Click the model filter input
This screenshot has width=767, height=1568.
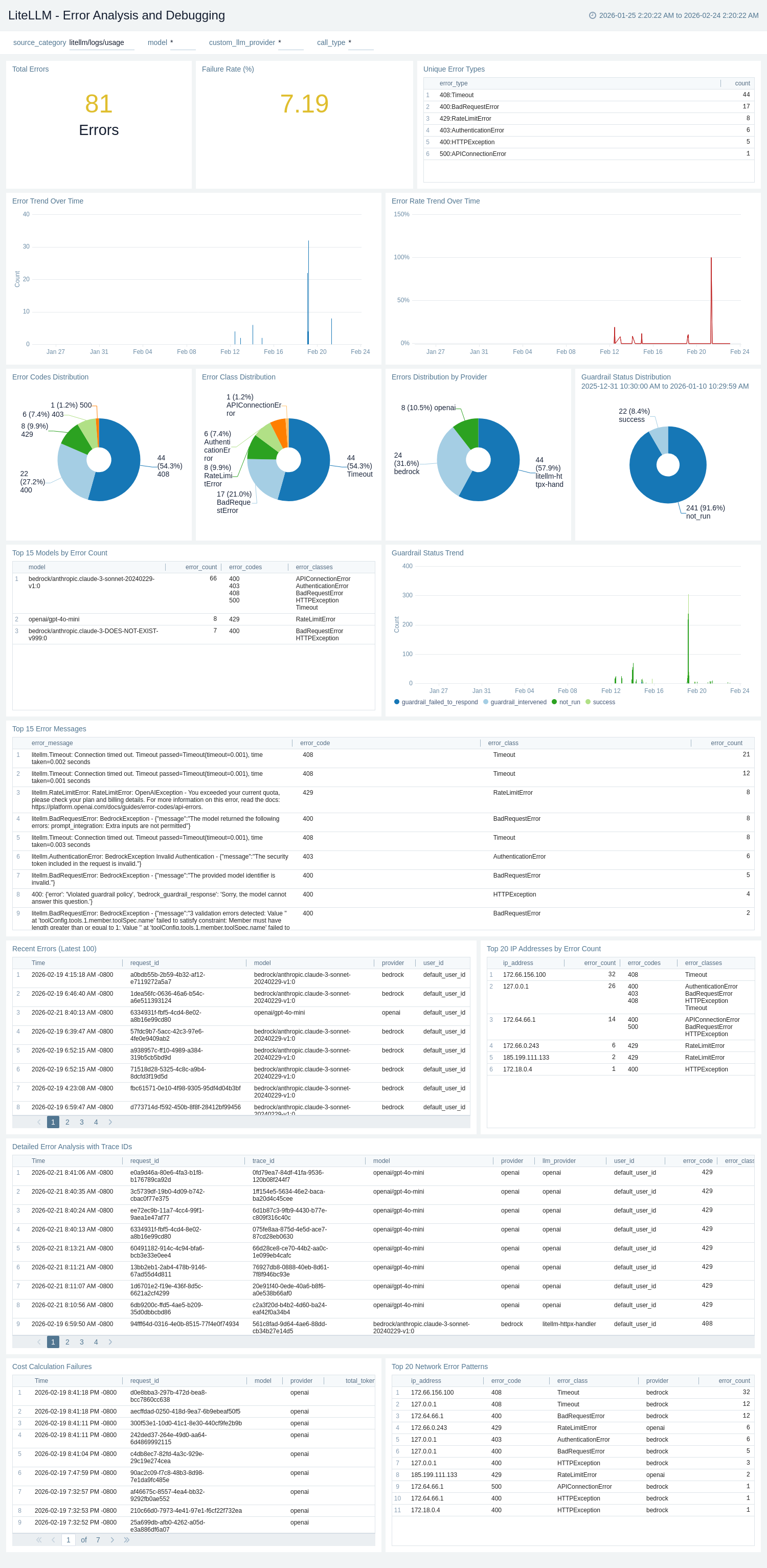pyautogui.click(x=183, y=42)
